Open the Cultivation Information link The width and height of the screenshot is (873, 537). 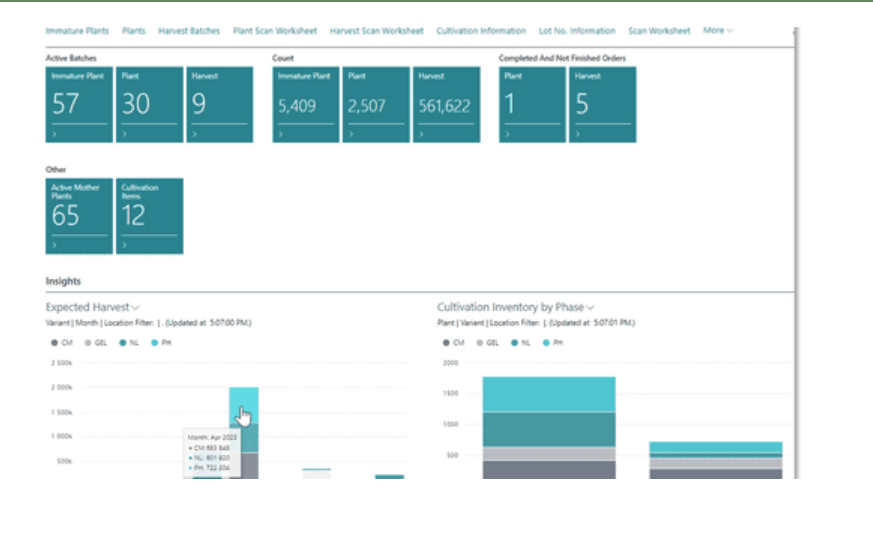481,31
